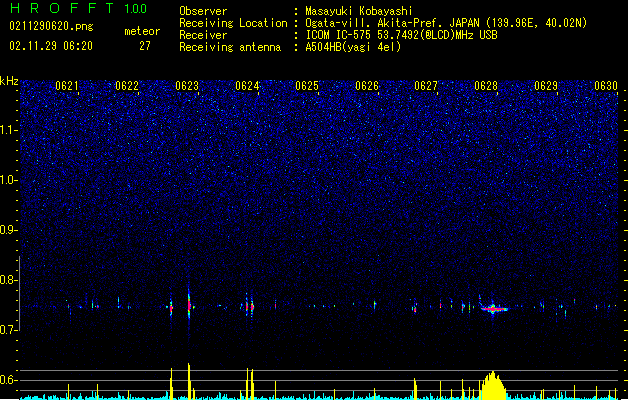Click the 0624 time marker
629x400 pixels.
point(247,86)
